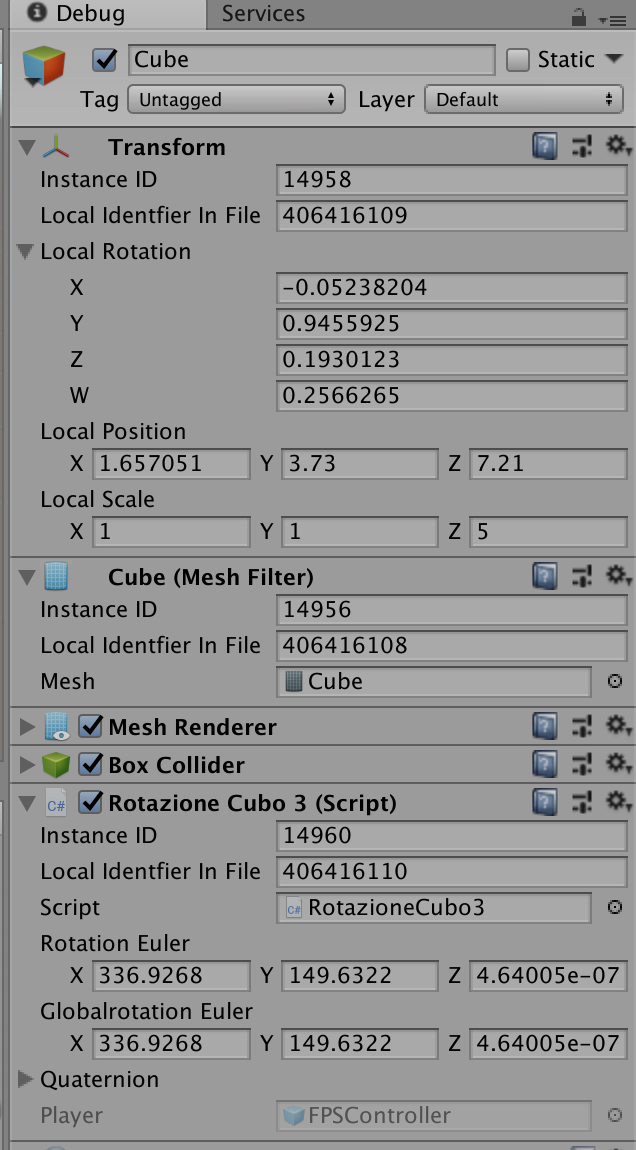Click the Transform Instance ID field 14958
The height and width of the screenshot is (1150, 636).
pos(452,179)
